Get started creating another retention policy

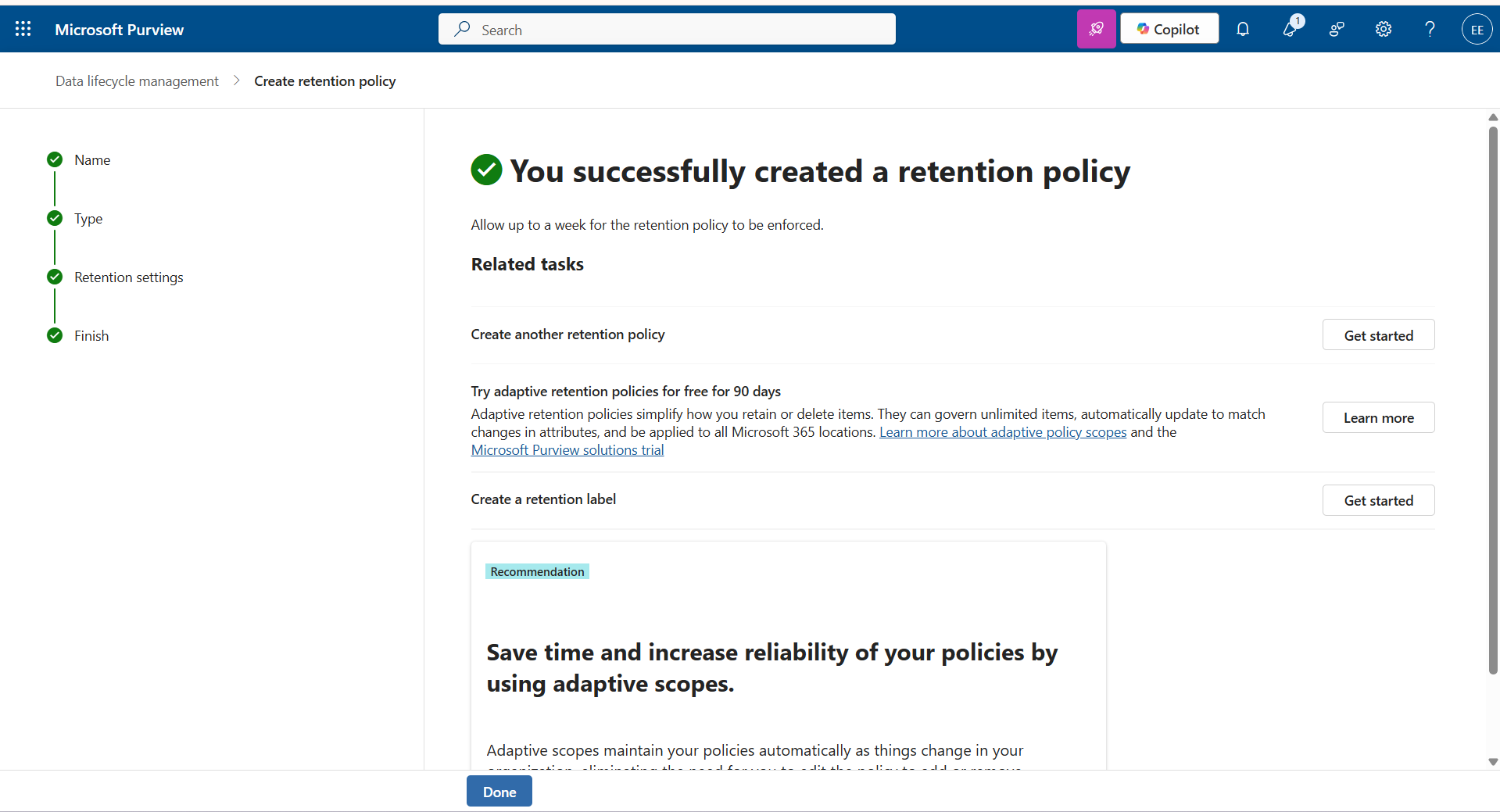[1377, 334]
